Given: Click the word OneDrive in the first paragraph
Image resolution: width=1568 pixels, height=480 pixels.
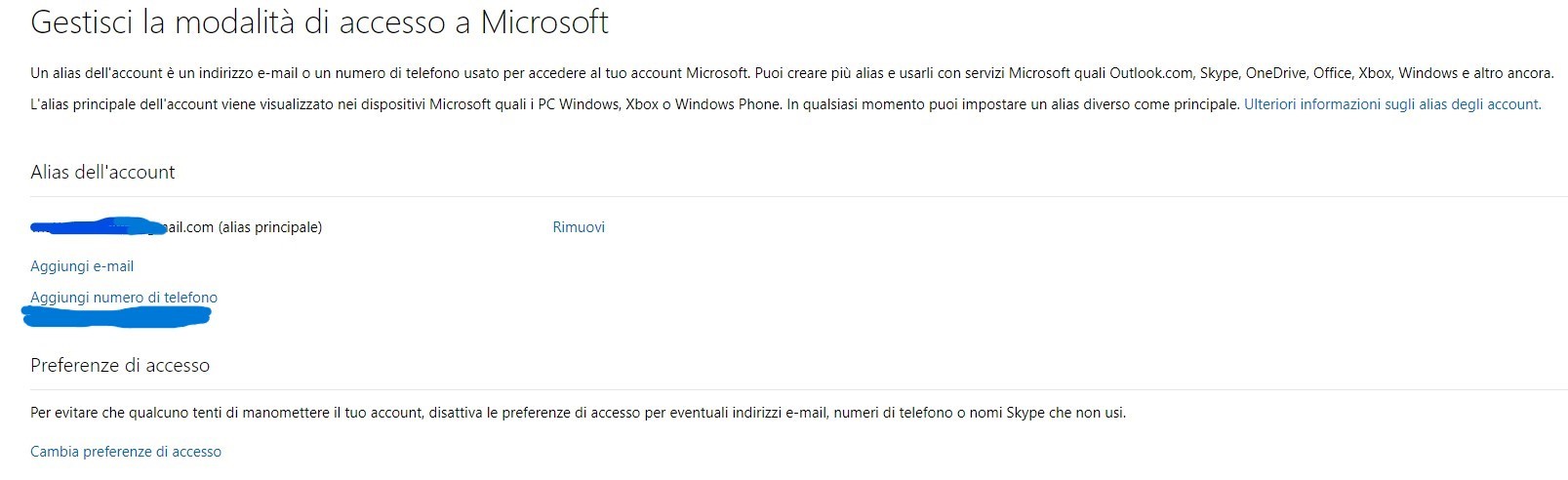Looking at the screenshot, I should click(1275, 73).
